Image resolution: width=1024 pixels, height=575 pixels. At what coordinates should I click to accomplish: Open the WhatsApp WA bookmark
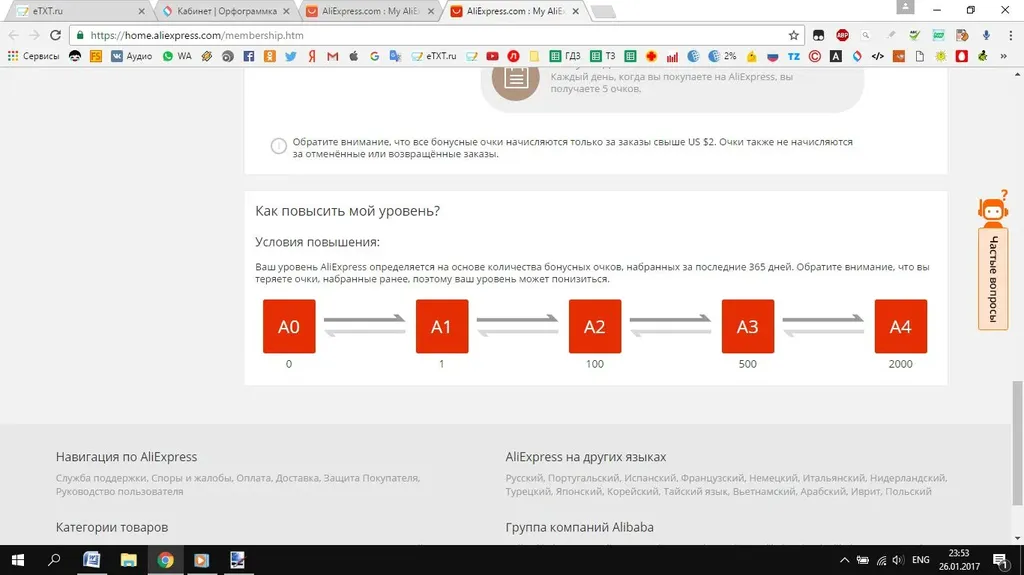pyautogui.click(x=177, y=56)
